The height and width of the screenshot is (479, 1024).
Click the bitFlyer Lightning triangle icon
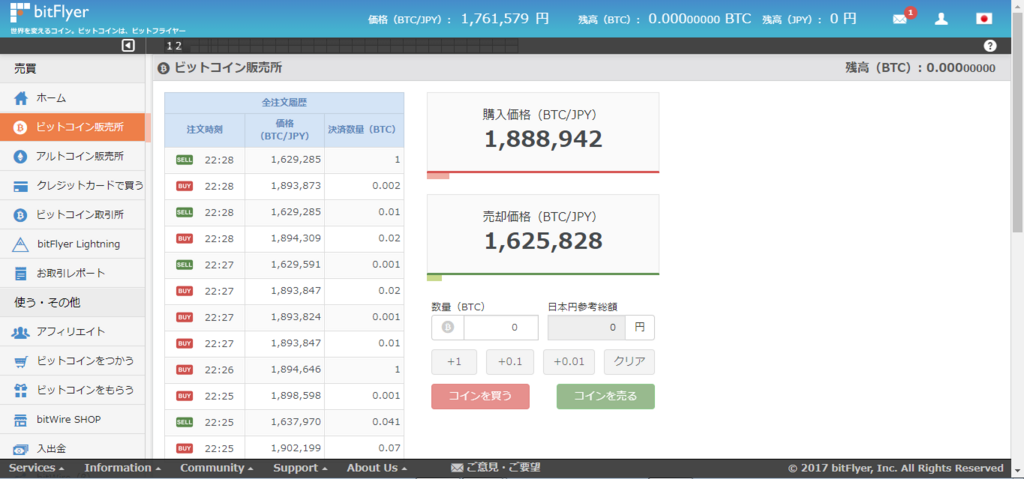pos(21,244)
